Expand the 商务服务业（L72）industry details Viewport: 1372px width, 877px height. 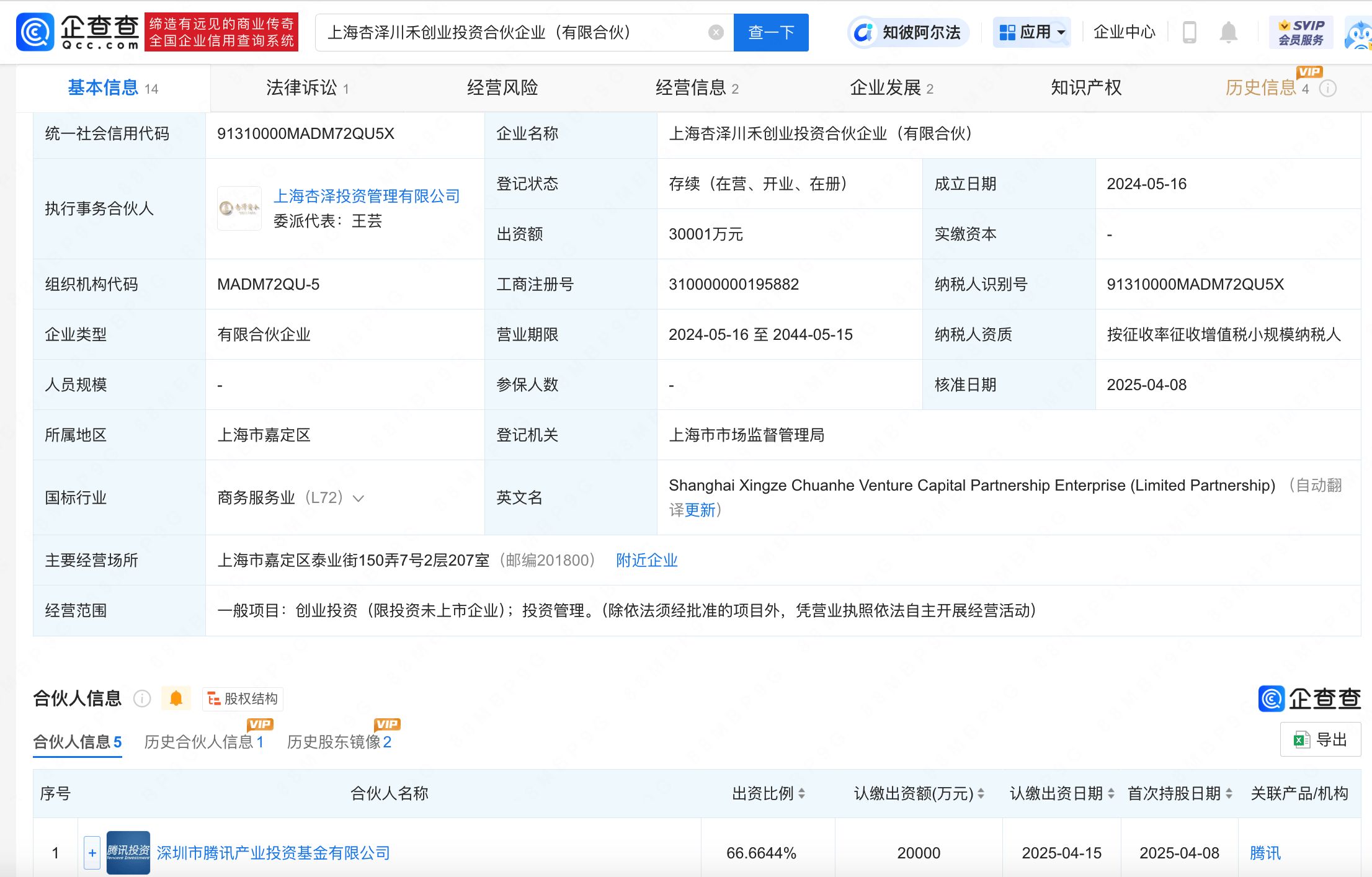pos(359,497)
